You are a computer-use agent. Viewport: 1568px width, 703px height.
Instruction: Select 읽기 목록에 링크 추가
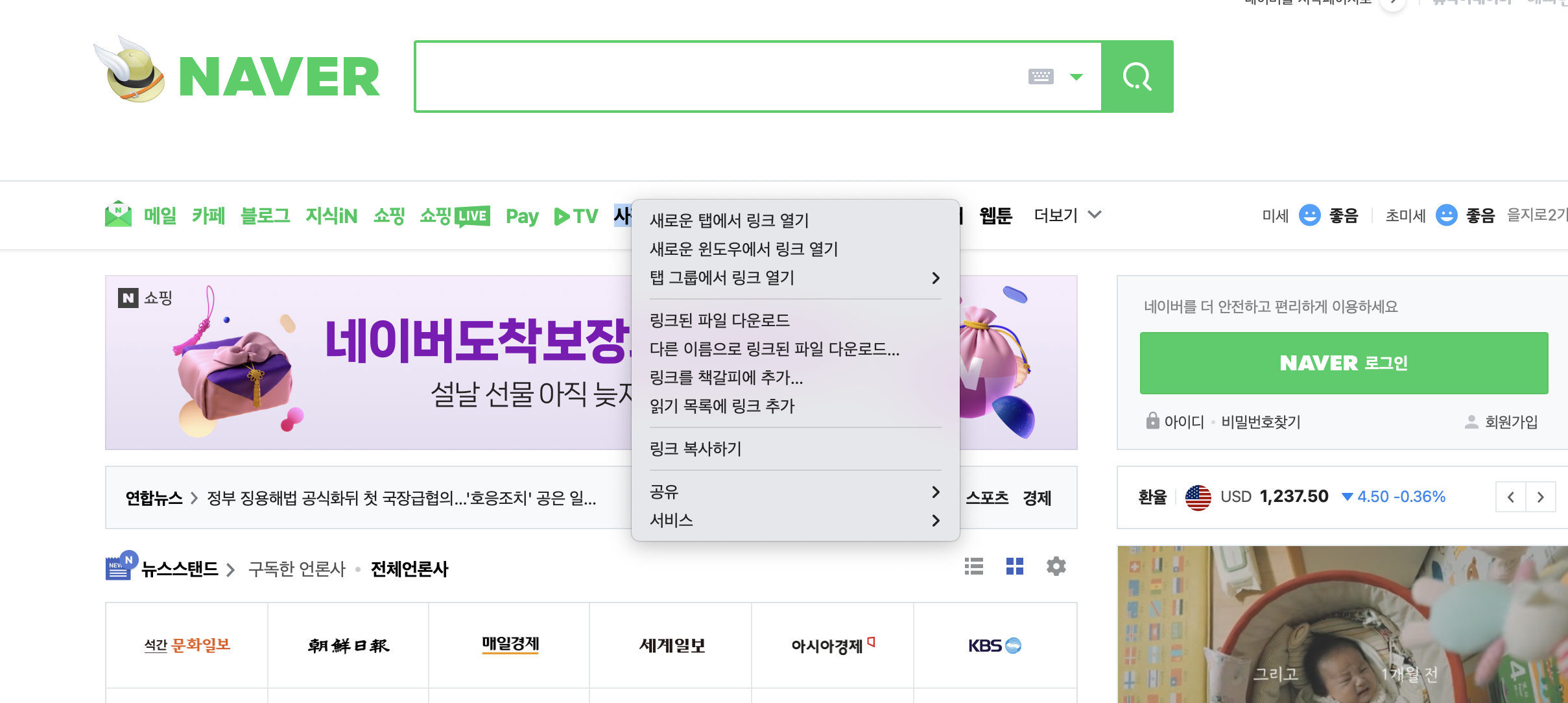[796, 406]
